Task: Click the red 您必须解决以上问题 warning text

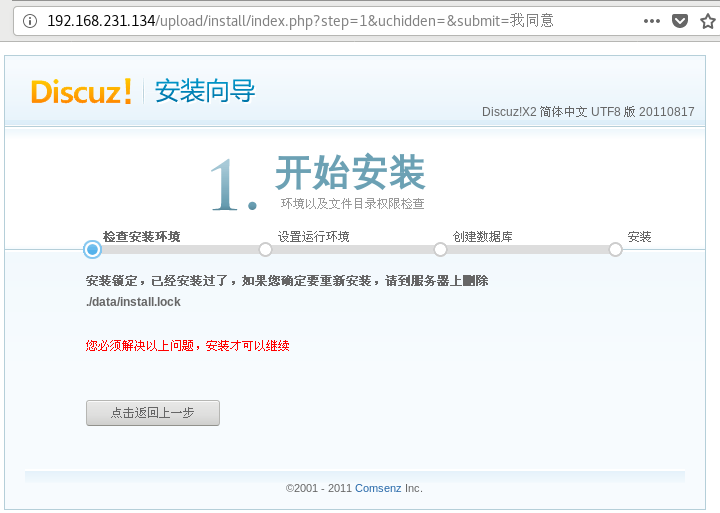Action: [187, 345]
